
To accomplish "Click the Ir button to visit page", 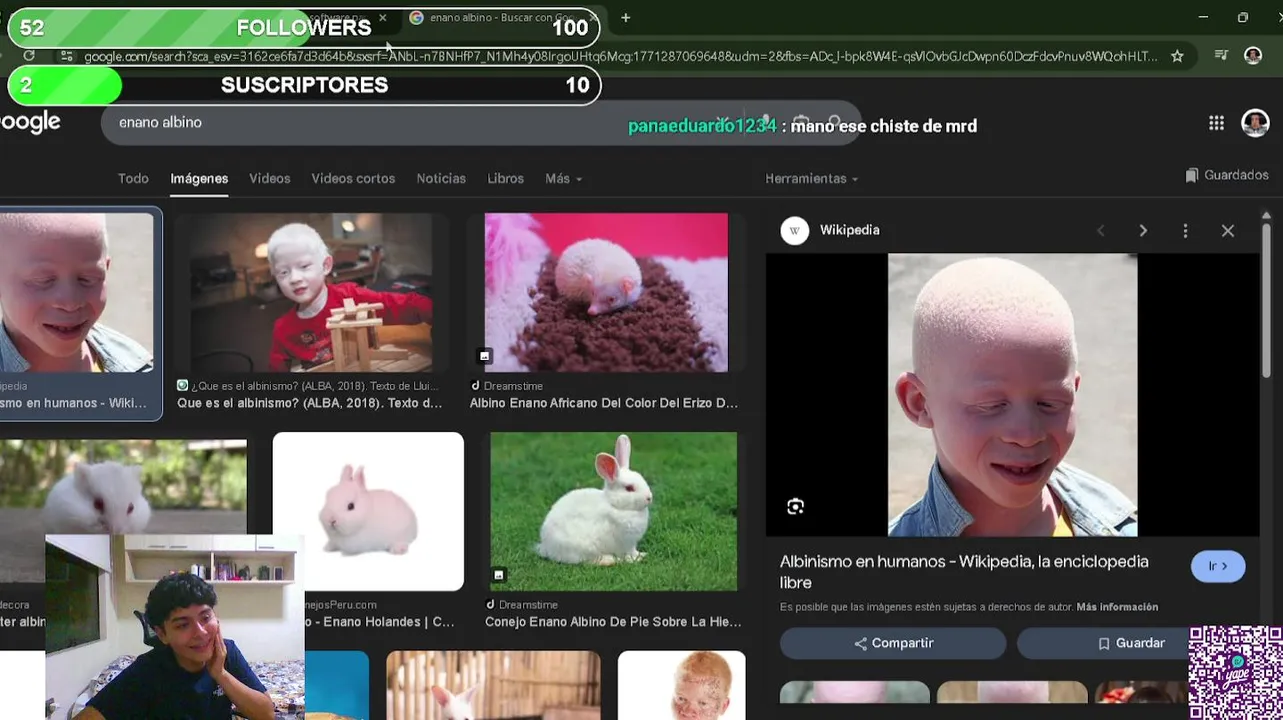I will point(1217,566).
